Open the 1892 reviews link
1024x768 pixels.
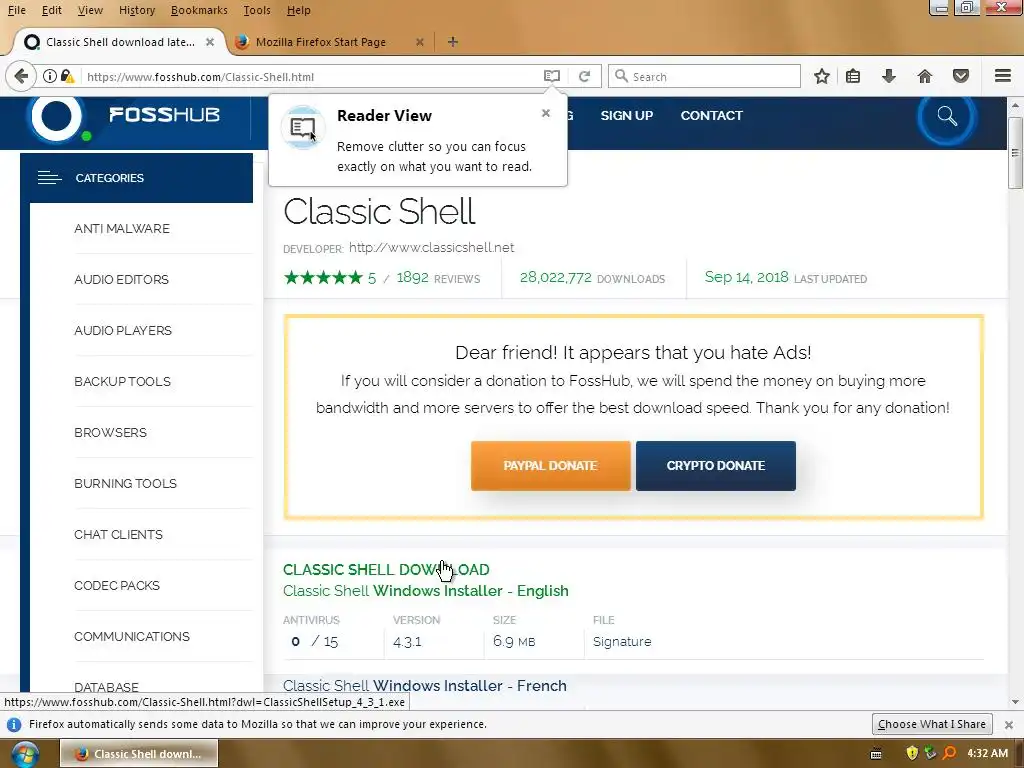click(438, 278)
